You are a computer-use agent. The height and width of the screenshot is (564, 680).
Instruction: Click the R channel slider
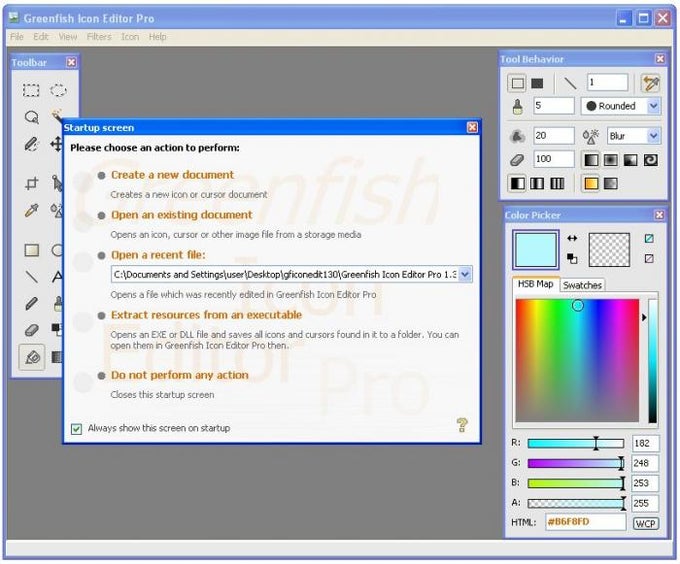[x=575, y=443]
